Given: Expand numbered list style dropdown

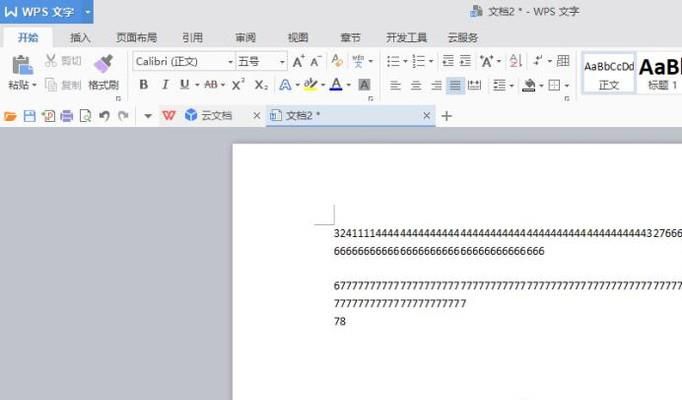Looking at the screenshot, I should coord(431,61).
